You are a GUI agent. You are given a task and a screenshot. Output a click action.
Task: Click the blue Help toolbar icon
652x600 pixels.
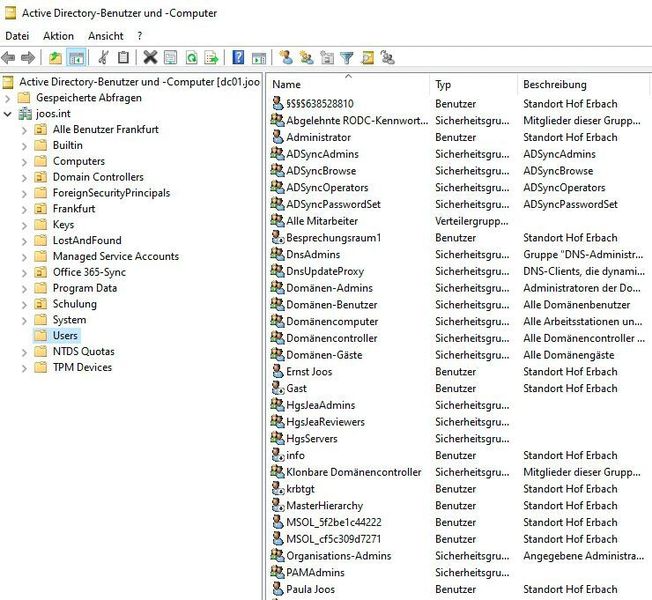(x=238, y=58)
